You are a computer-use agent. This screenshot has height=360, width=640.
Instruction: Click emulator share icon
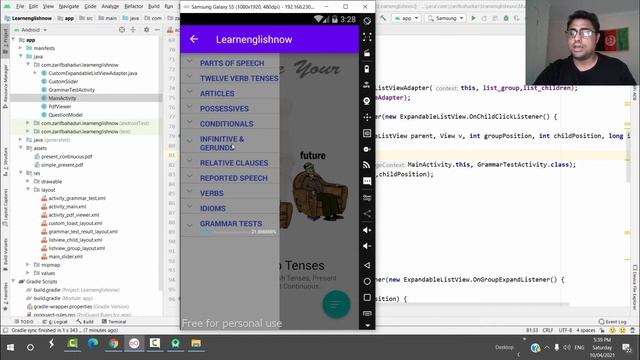(x=367, y=213)
